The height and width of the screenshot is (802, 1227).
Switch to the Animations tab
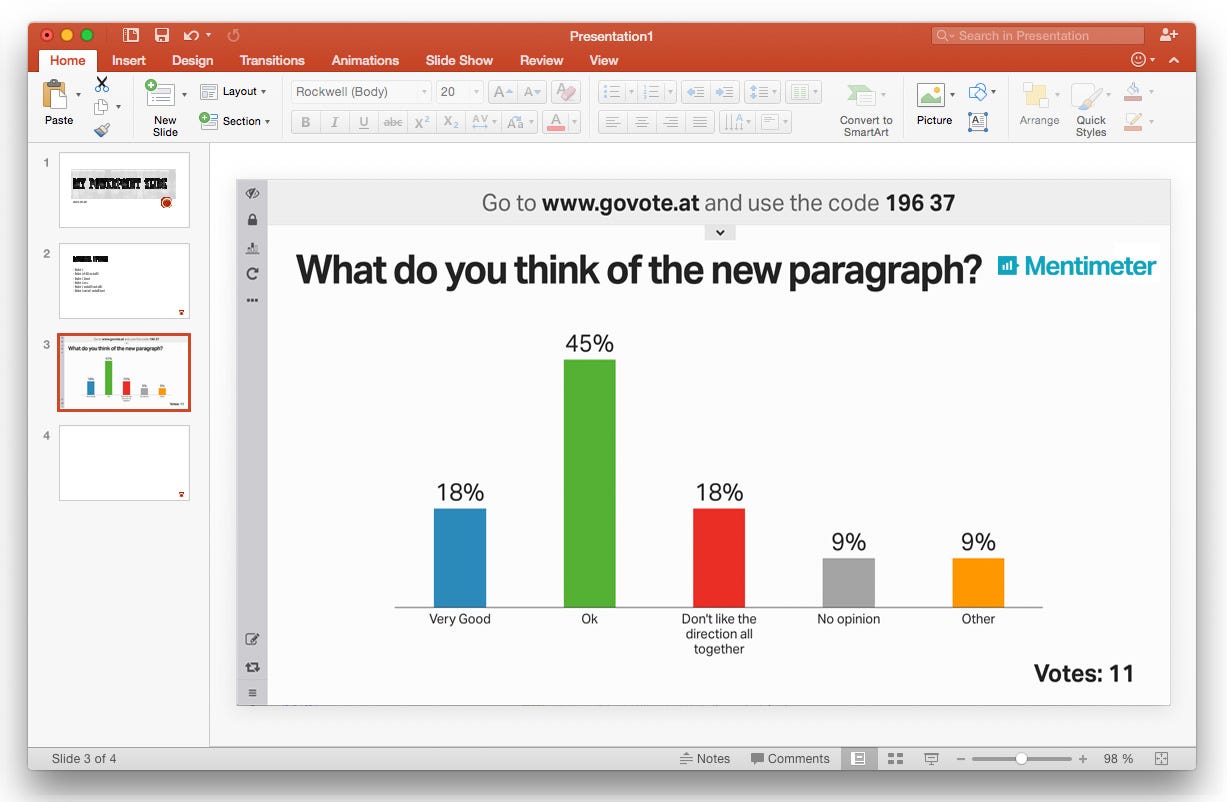(x=365, y=60)
